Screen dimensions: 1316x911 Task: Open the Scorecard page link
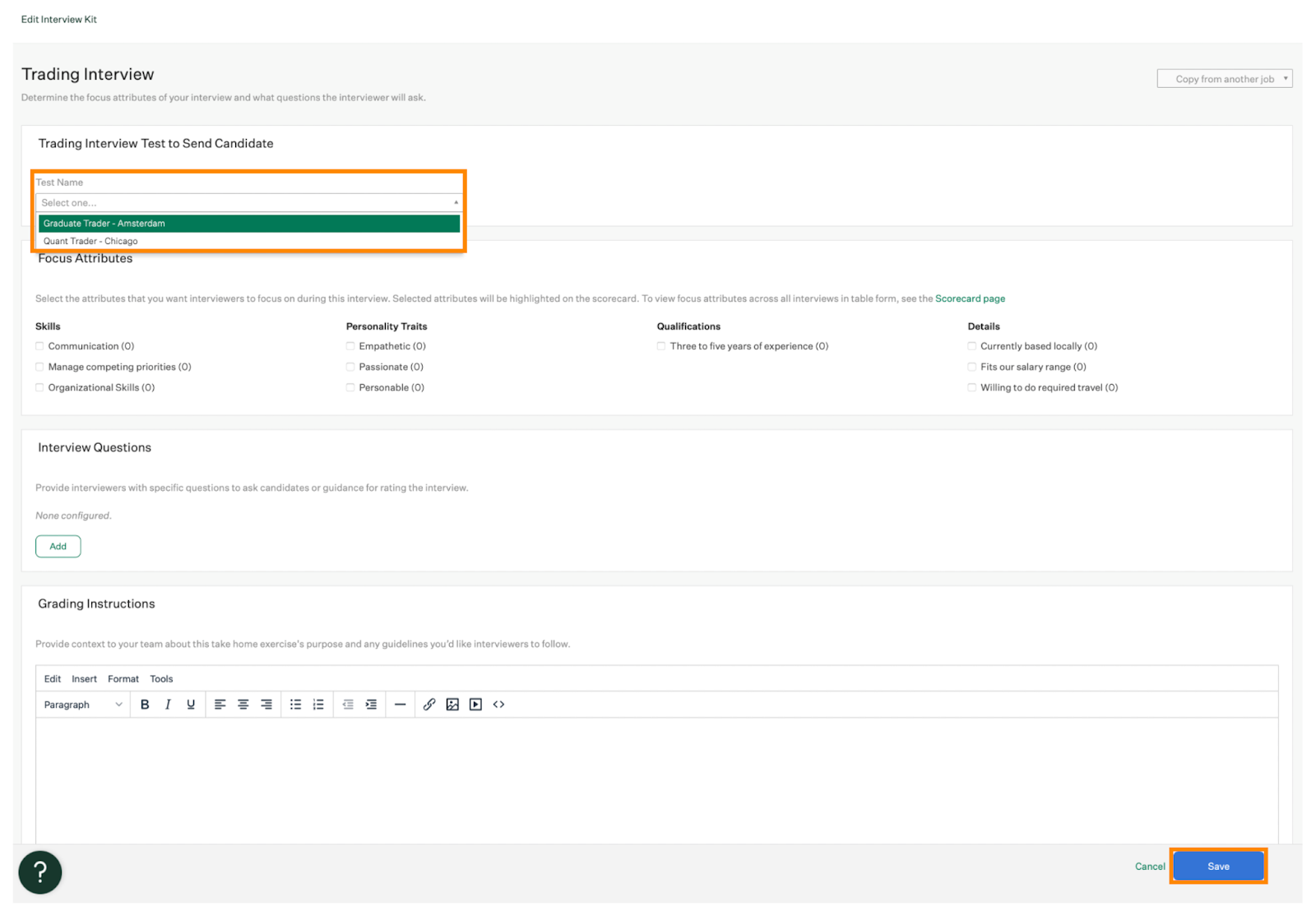(x=970, y=298)
